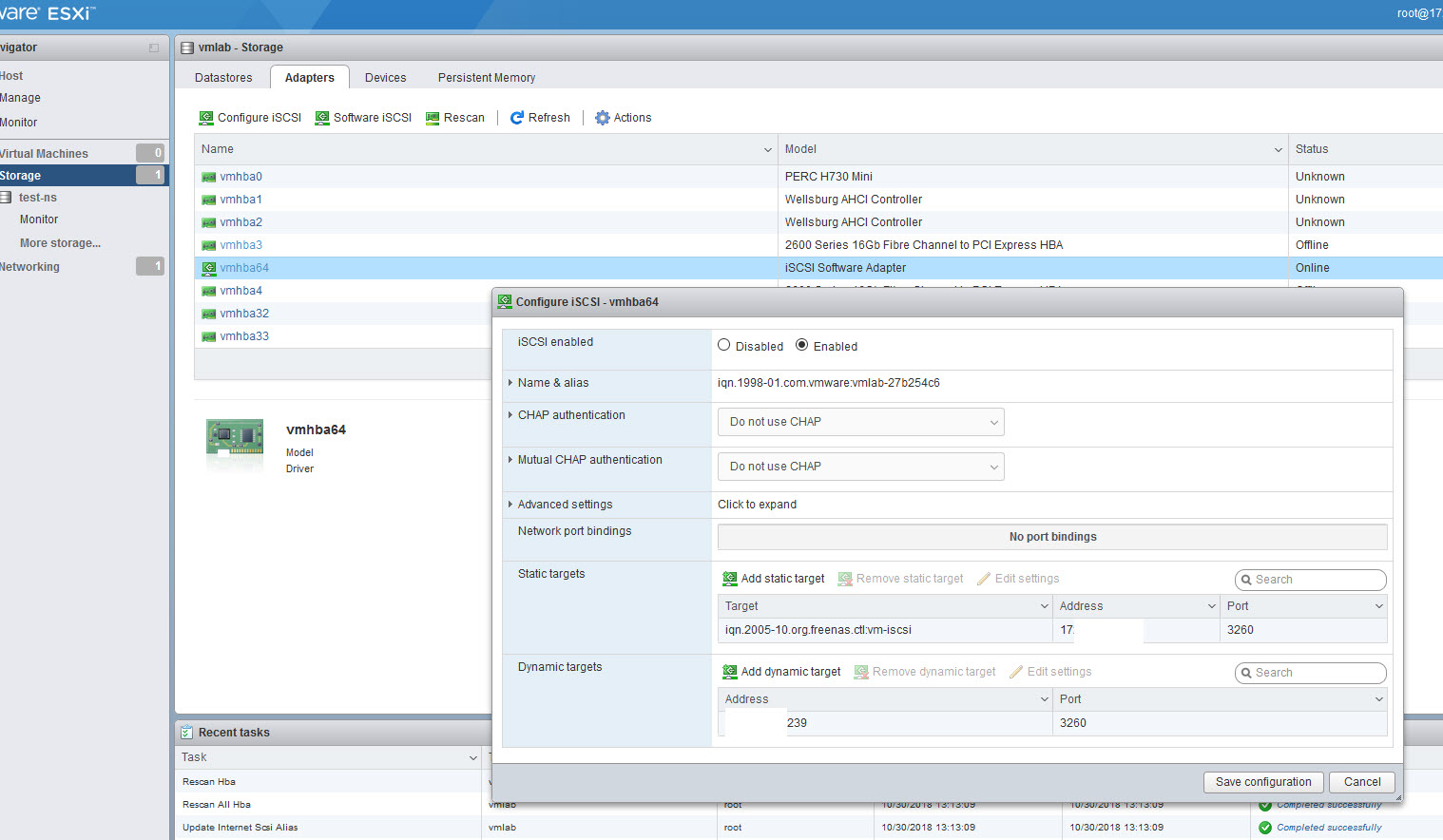
Task: Click the Software iSCSI toolbar icon
Action: (322, 118)
